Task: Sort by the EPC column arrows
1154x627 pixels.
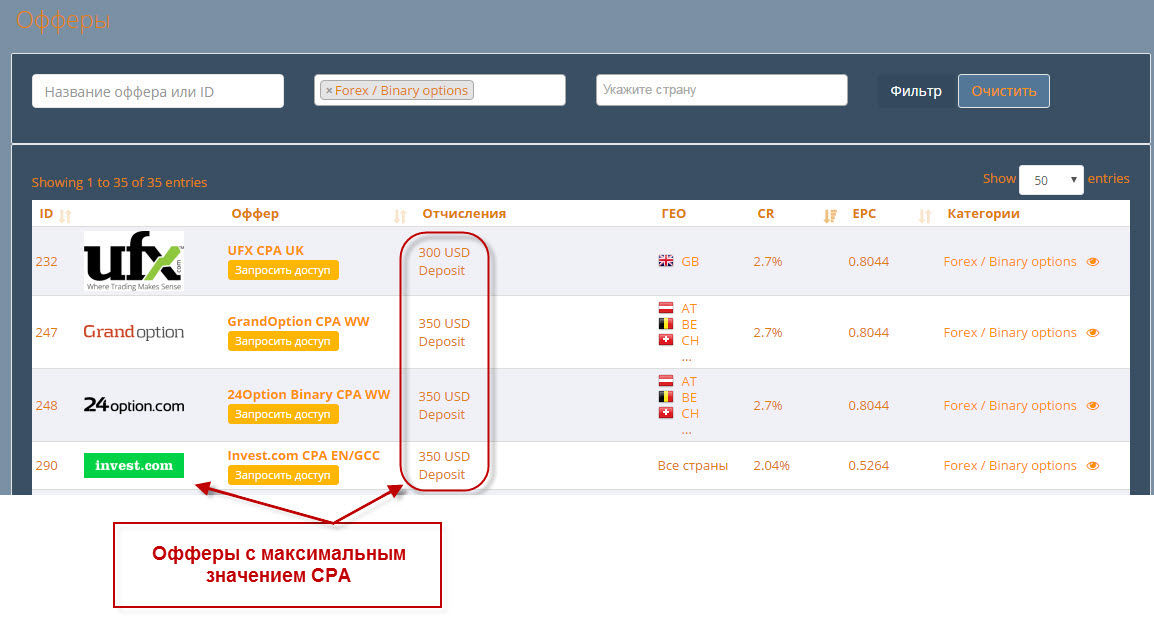Action: pos(924,216)
